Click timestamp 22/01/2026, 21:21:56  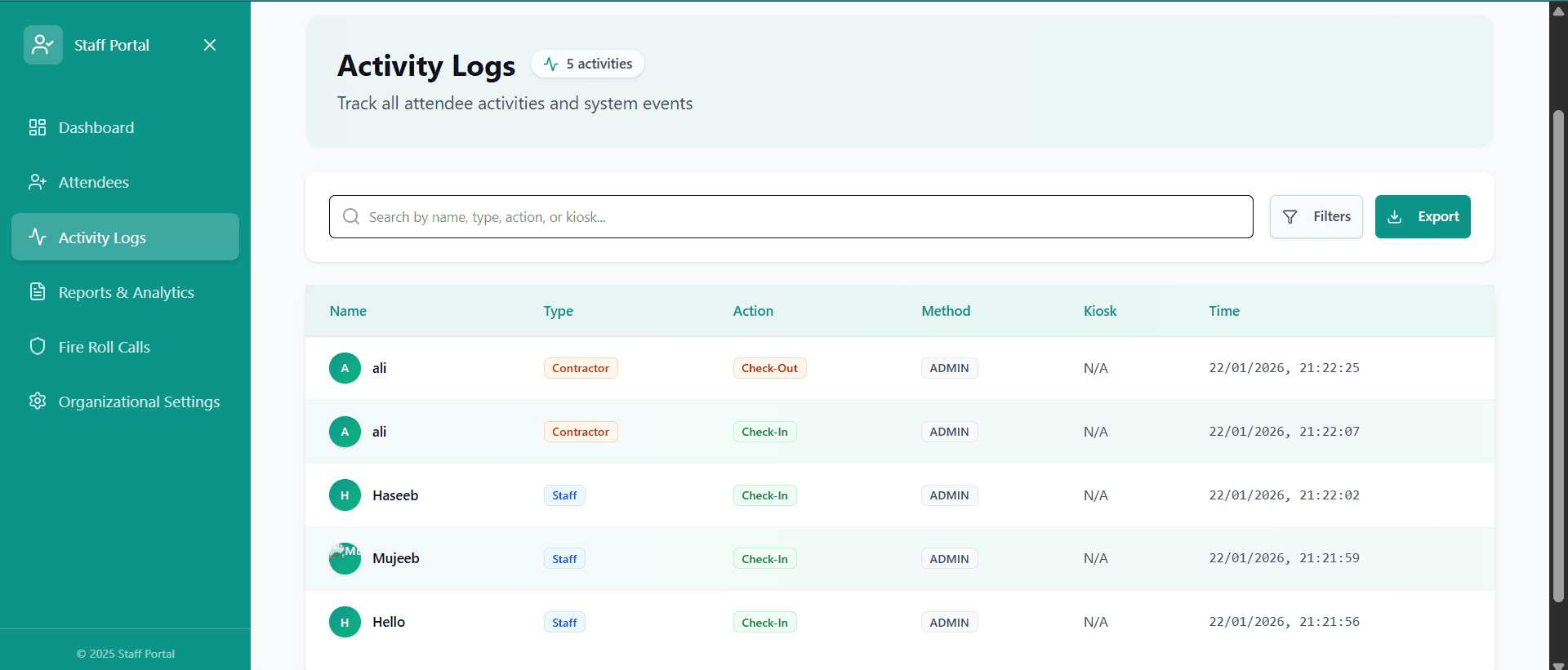(x=1284, y=622)
